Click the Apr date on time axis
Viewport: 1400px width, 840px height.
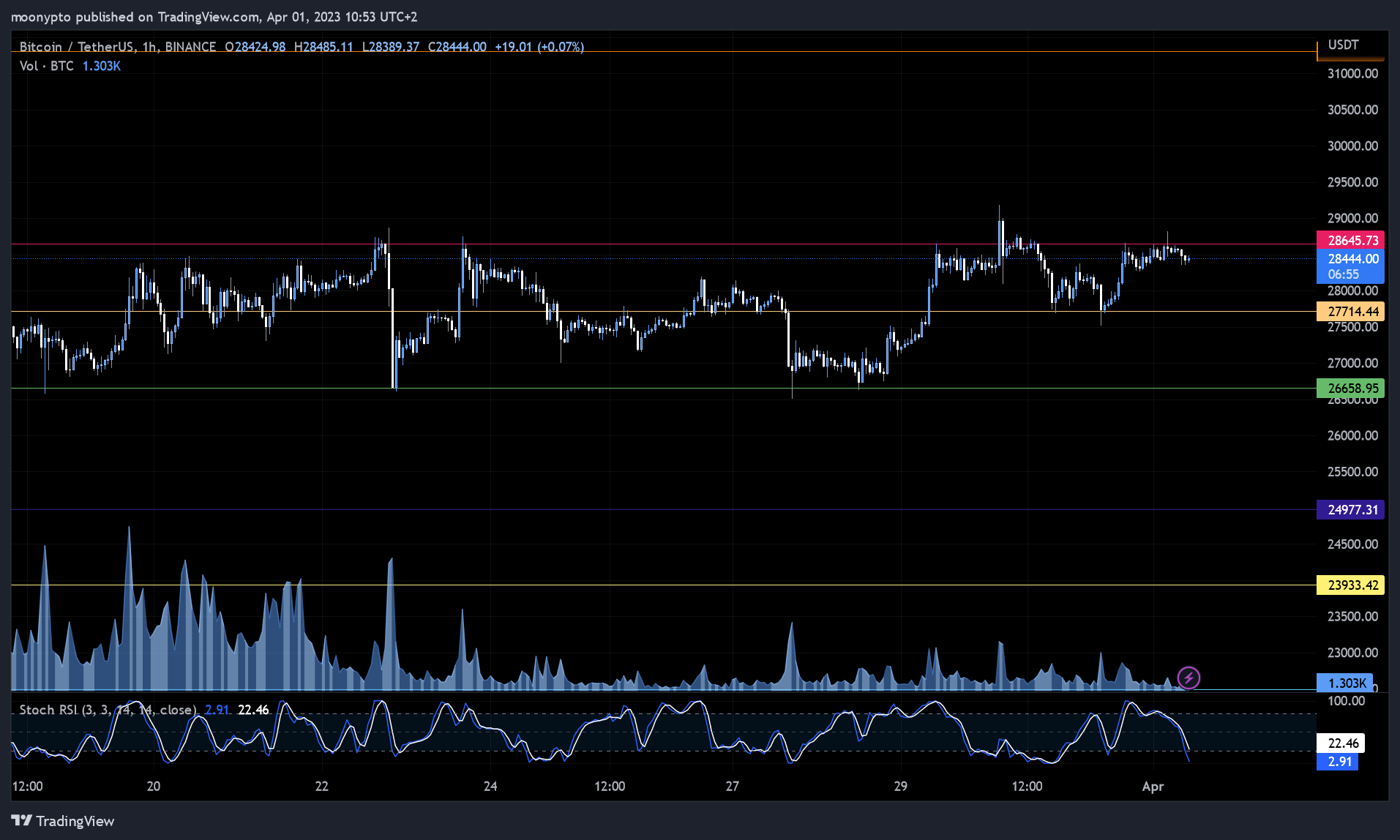(x=1153, y=786)
